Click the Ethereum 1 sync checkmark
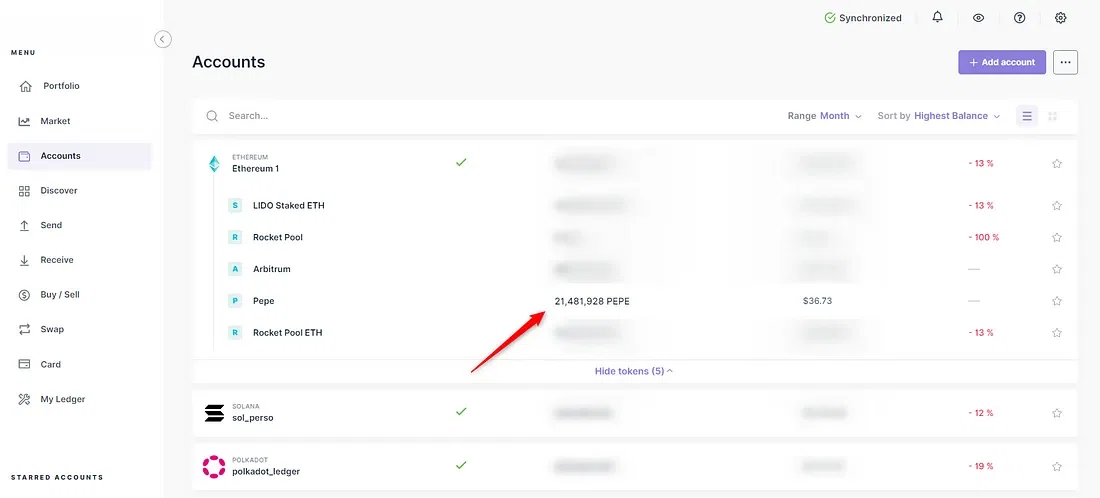 [x=461, y=162]
